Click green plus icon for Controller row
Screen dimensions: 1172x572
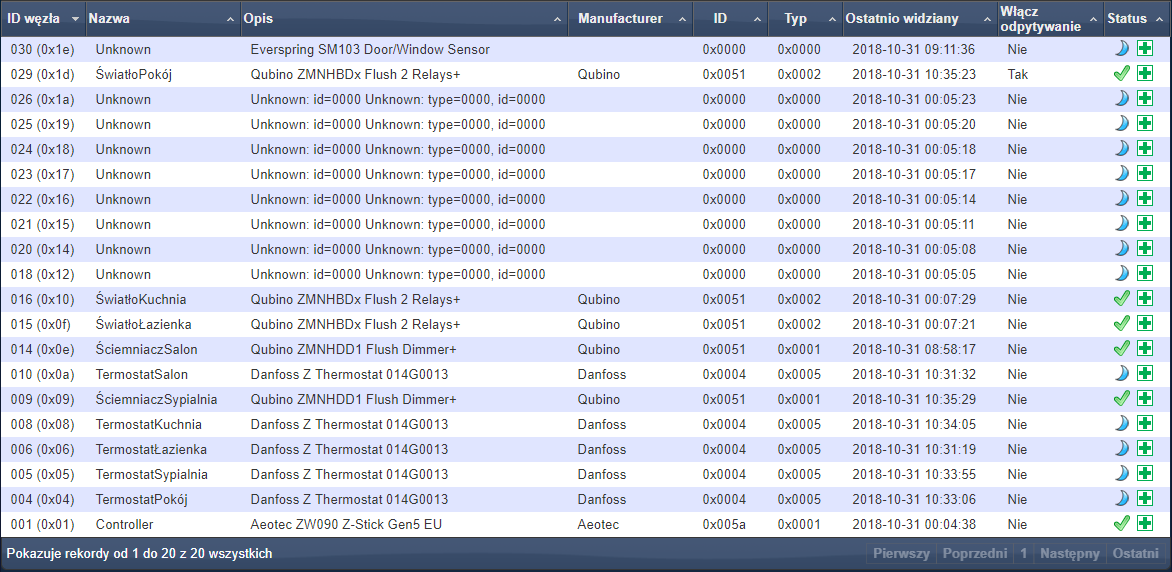1144,523
